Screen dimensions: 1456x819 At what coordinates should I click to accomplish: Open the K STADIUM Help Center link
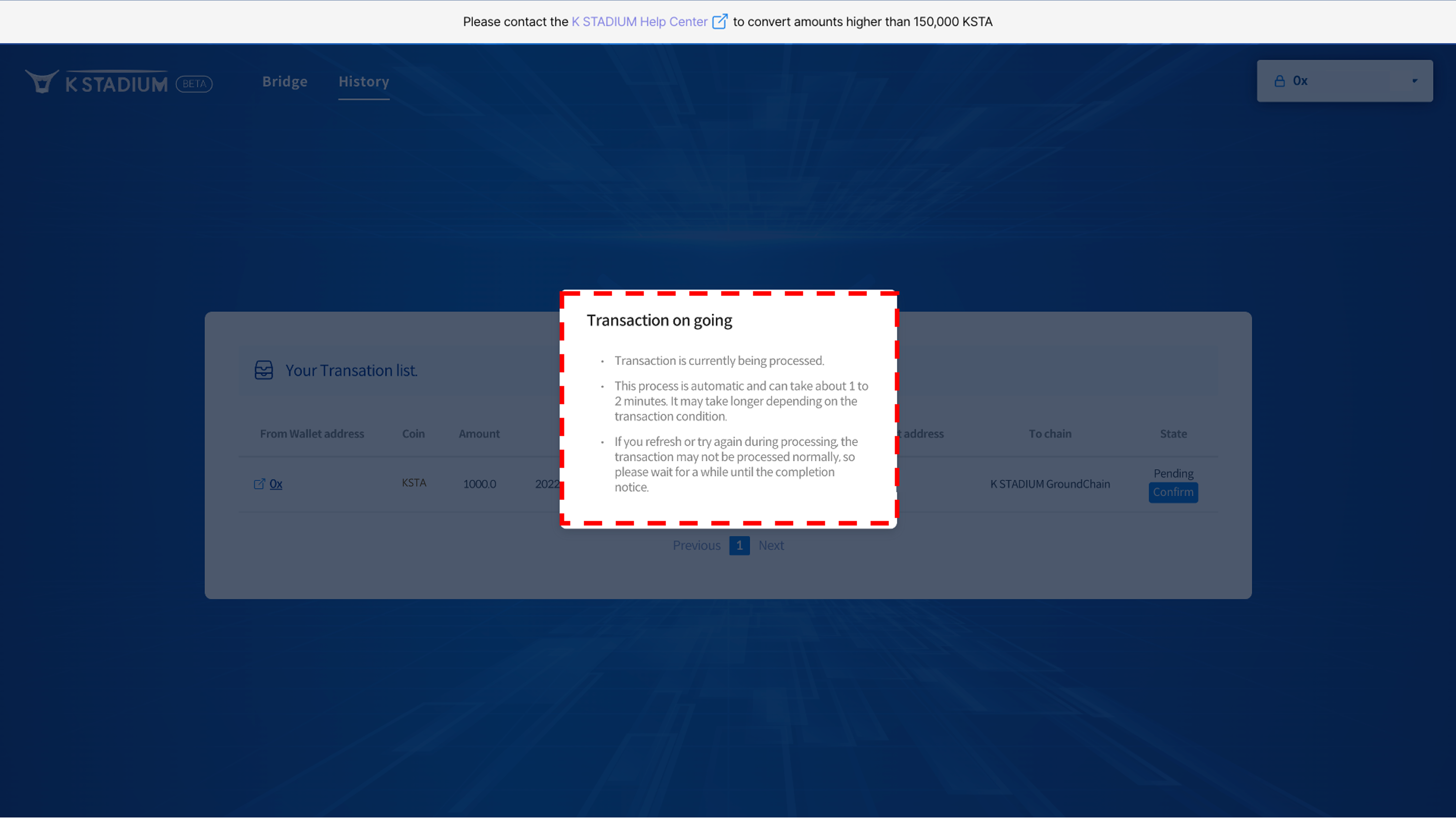[x=639, y=22]
